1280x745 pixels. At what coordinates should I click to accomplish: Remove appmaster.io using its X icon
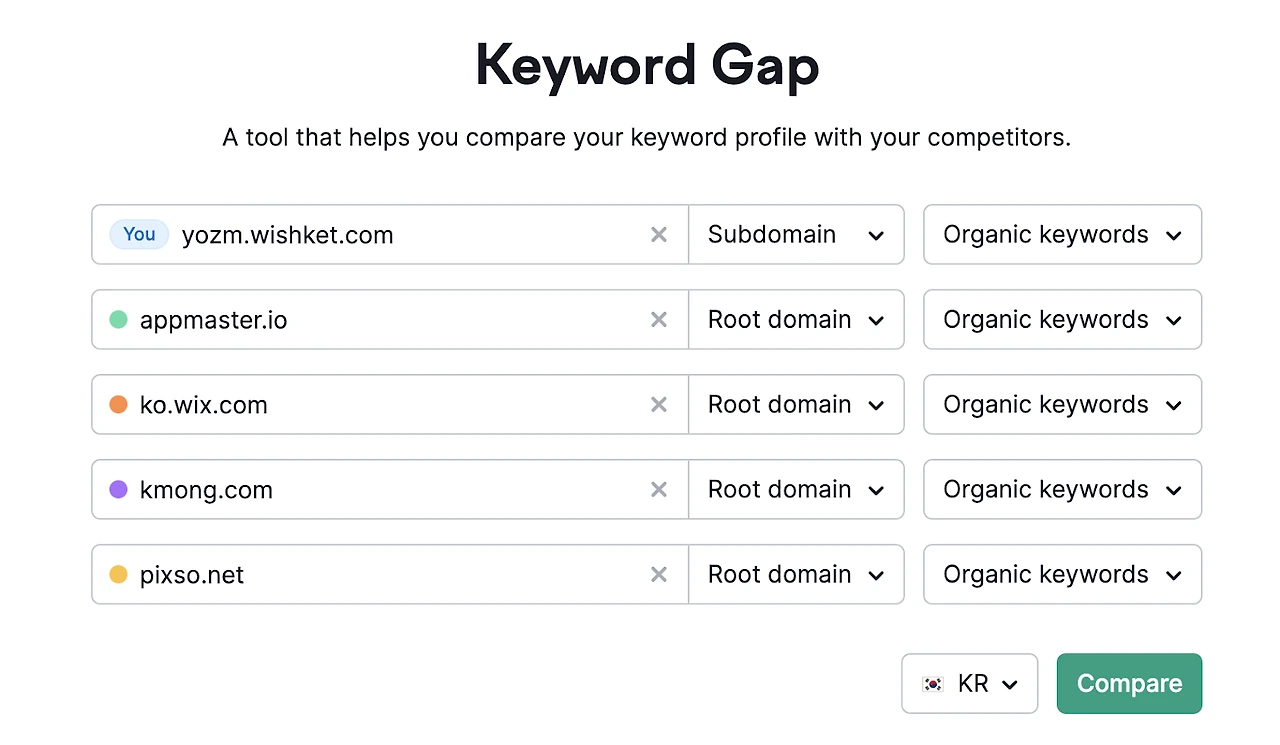(659, 320)
